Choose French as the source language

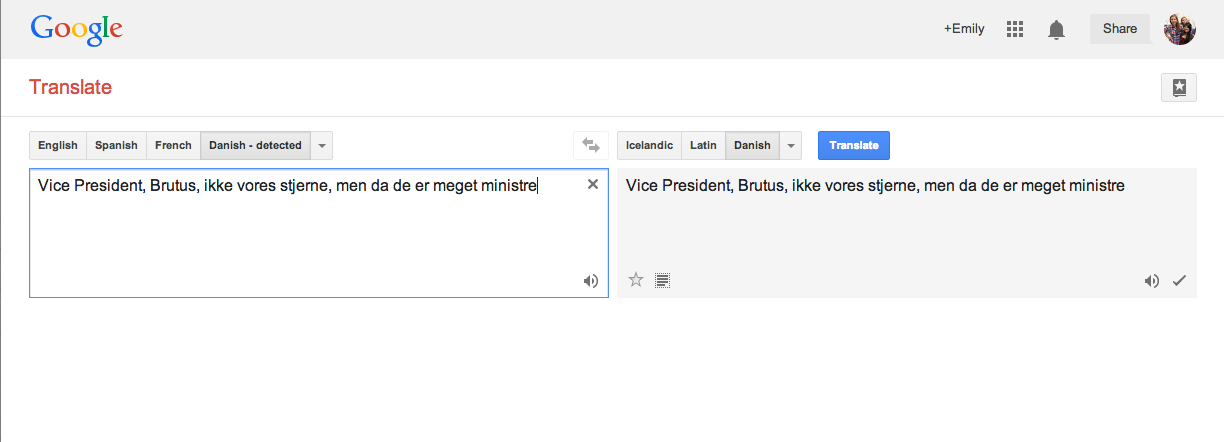[173, 145]
